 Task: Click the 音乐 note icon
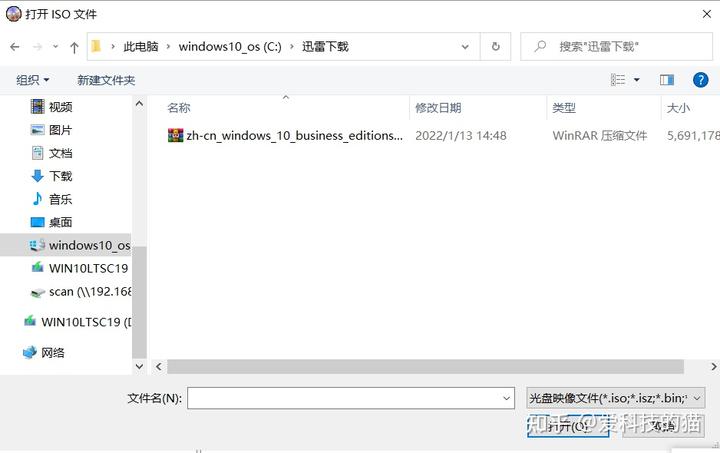(x=38, y=199)
